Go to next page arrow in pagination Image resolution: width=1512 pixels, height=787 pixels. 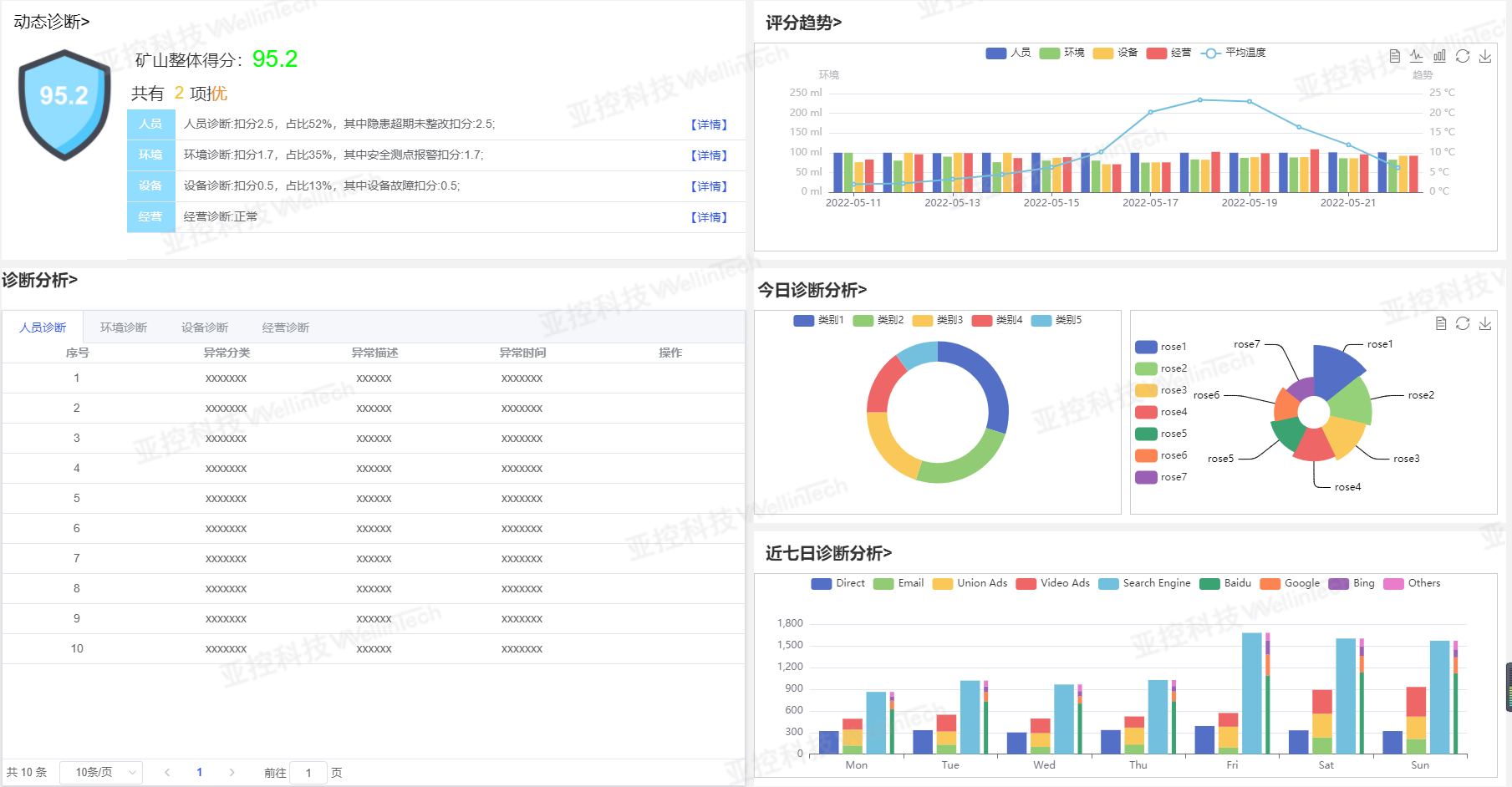coord(232,773)
